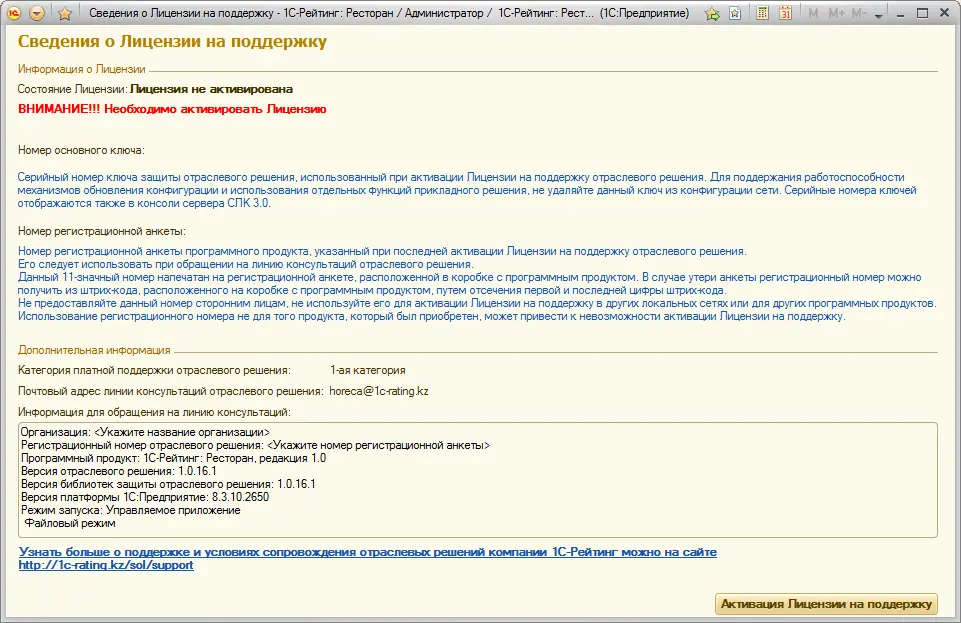Screen dimensions: 961x623
Task: Click the 'Узнать больше о поддержке' hyperlink text
Action: 367,552
